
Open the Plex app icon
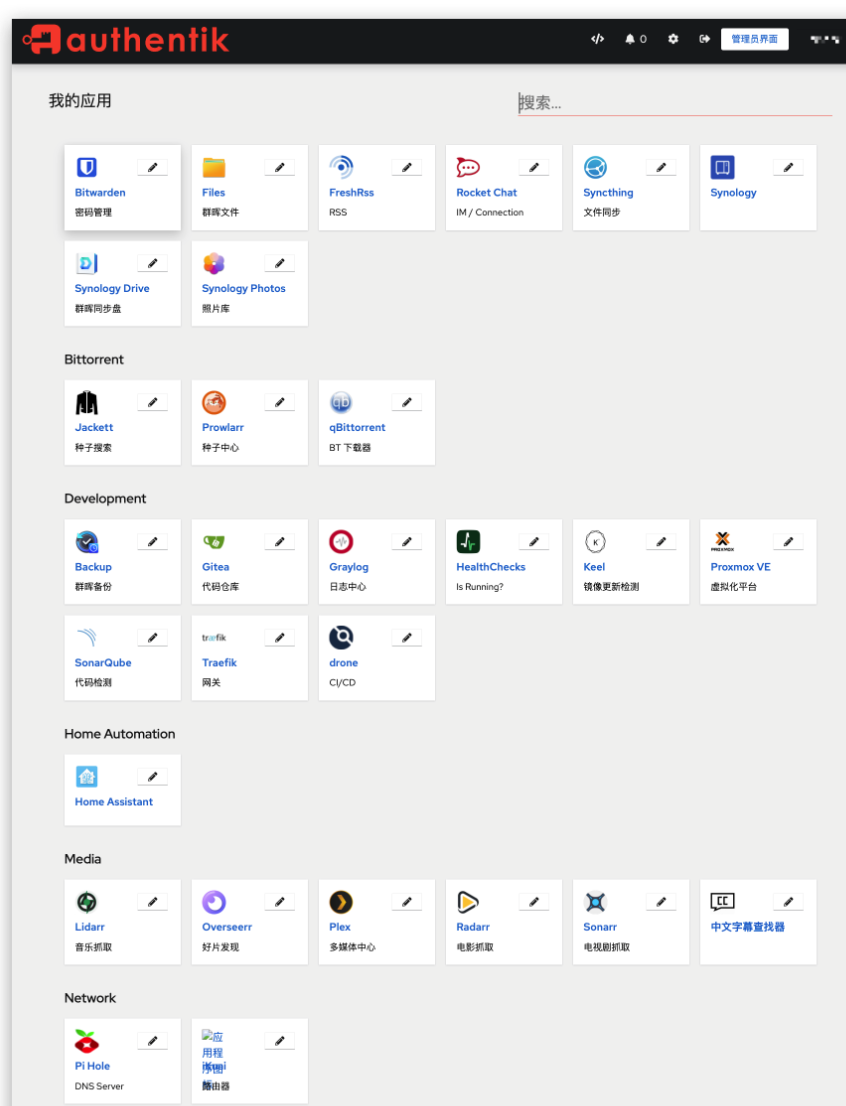click(x=341, y=902)
